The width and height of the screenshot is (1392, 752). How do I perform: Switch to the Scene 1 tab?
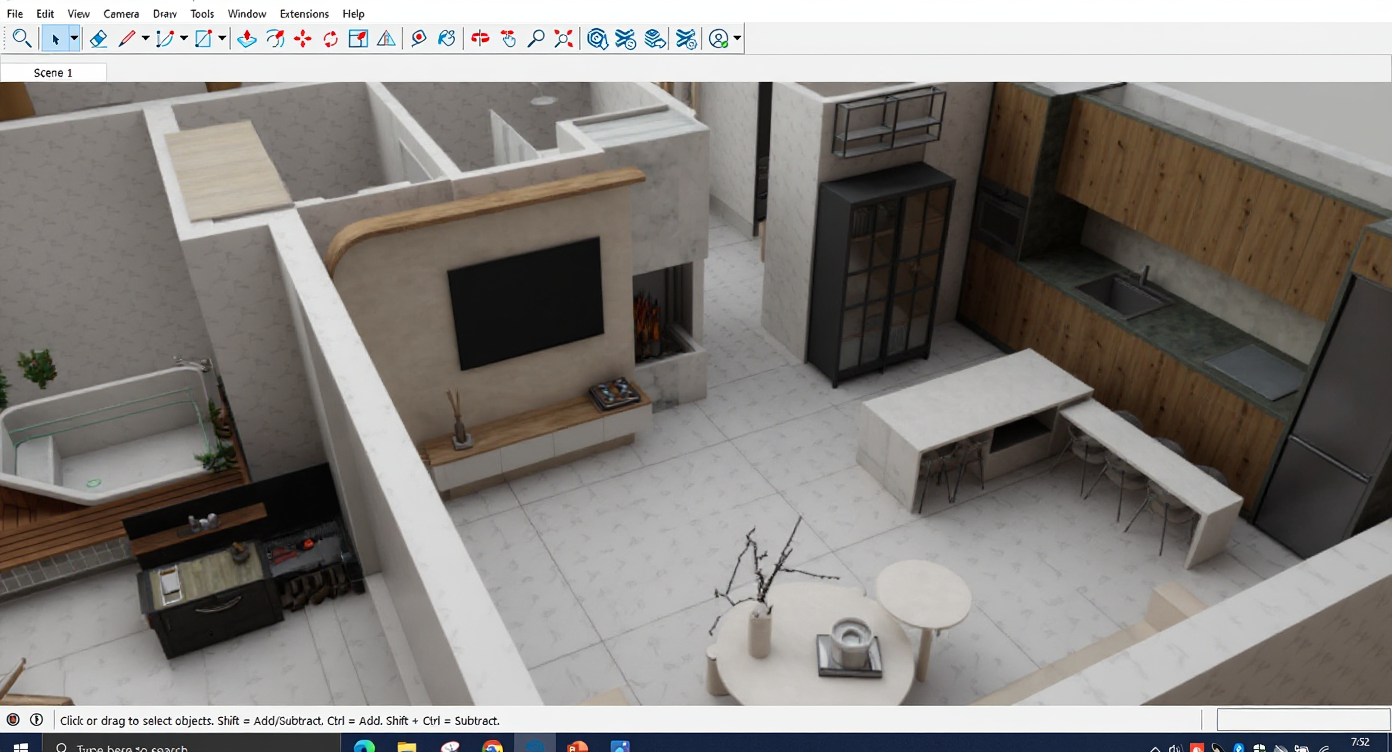53,73
